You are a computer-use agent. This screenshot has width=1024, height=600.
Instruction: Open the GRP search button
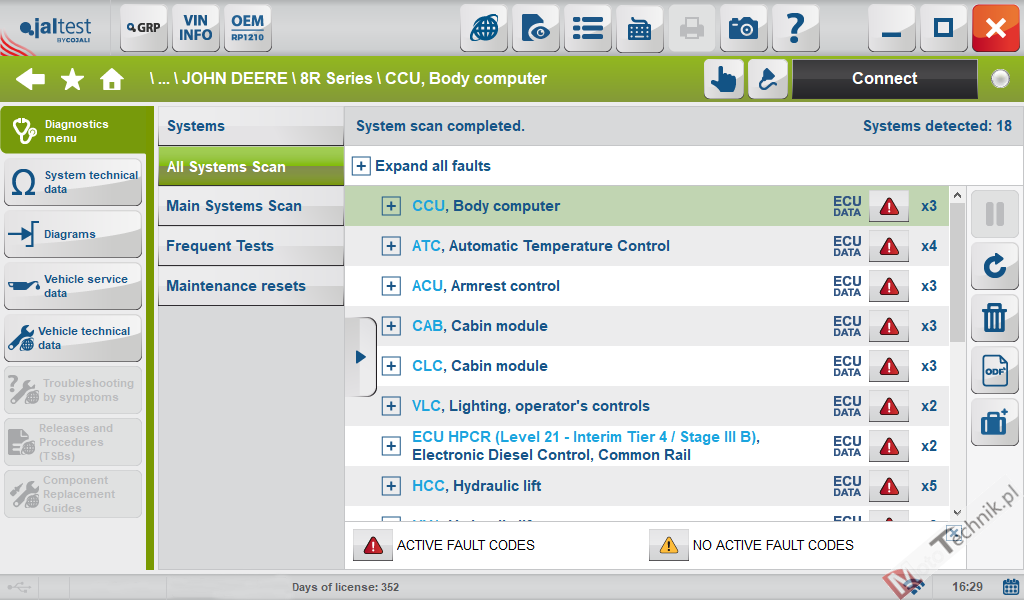(144, 27)
